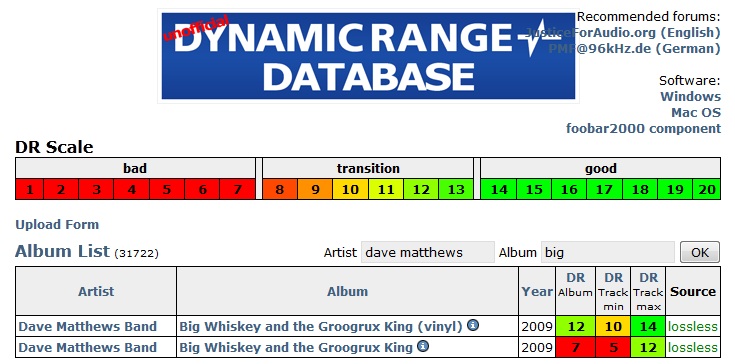Viewport: 735px width, 364px height.
Task: Submit the search with OK button
Action: pyautogui.click(x=700, y=252)
